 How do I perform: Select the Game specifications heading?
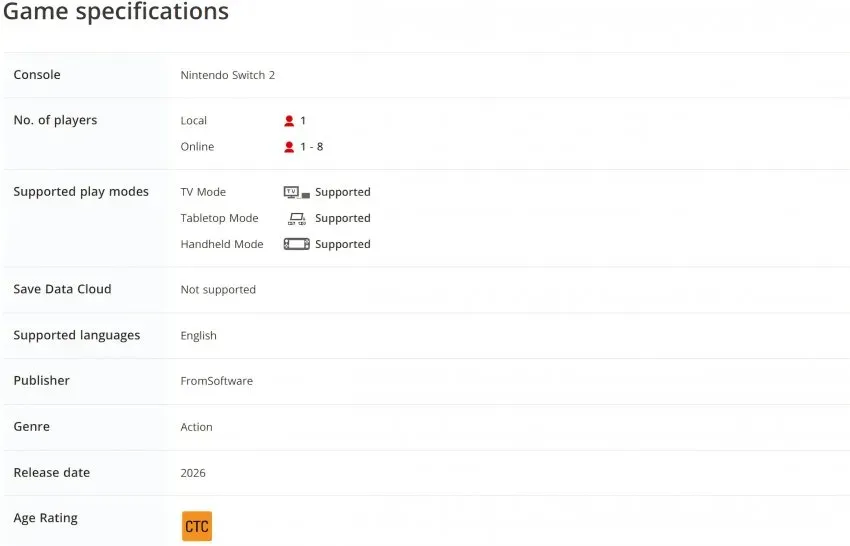tap(115, 11)
